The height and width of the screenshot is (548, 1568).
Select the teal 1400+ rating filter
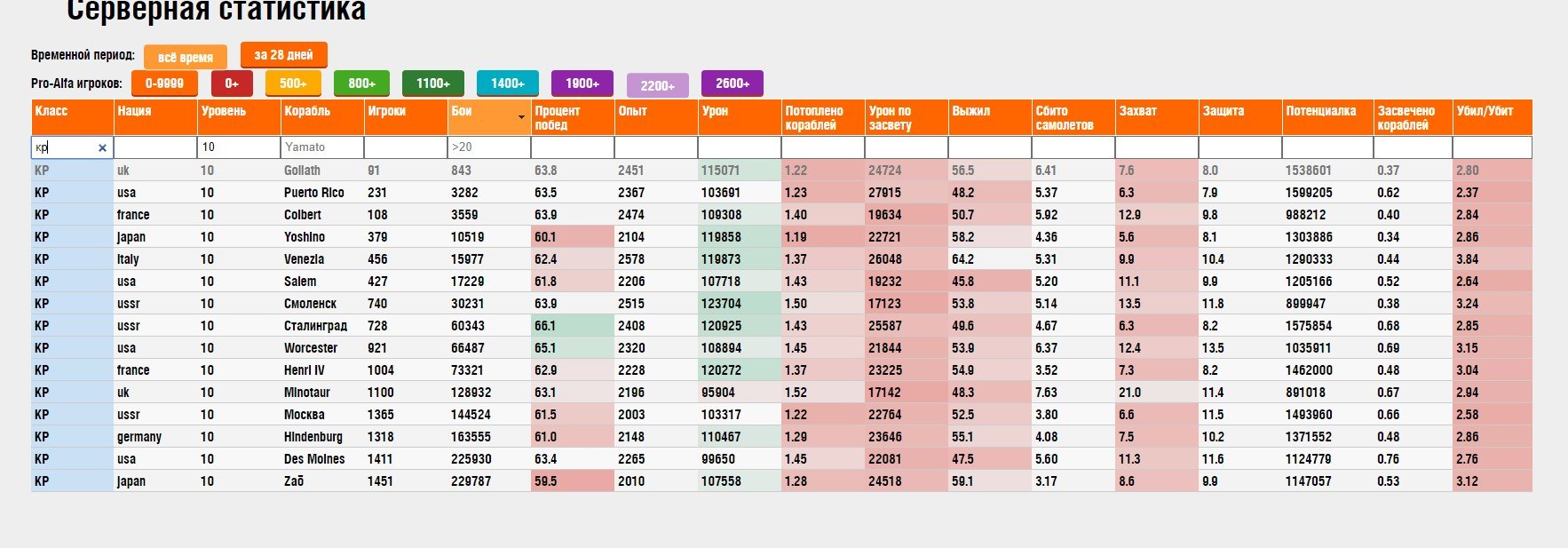tap(507, 83)
